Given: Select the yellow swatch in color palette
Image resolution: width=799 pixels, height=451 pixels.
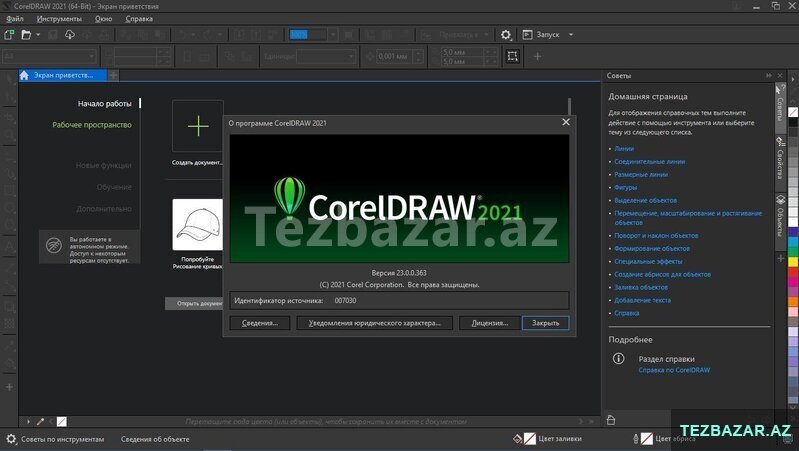Looking at the screenshot, I should (x=793, y=262).
